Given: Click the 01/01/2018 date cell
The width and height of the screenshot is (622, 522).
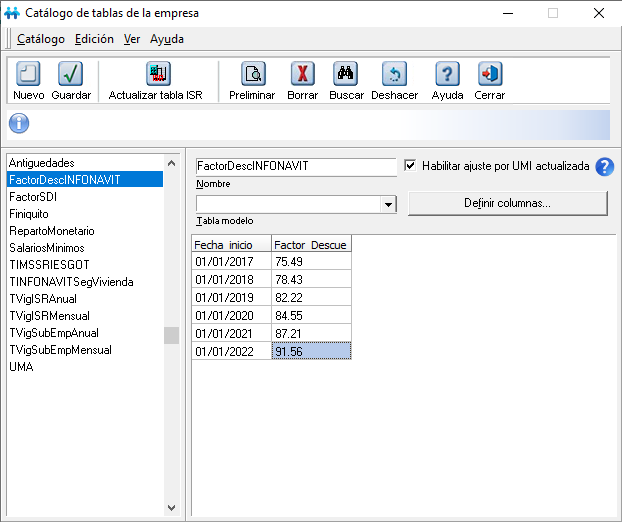Looking at the screenshot, I should 231,279.
